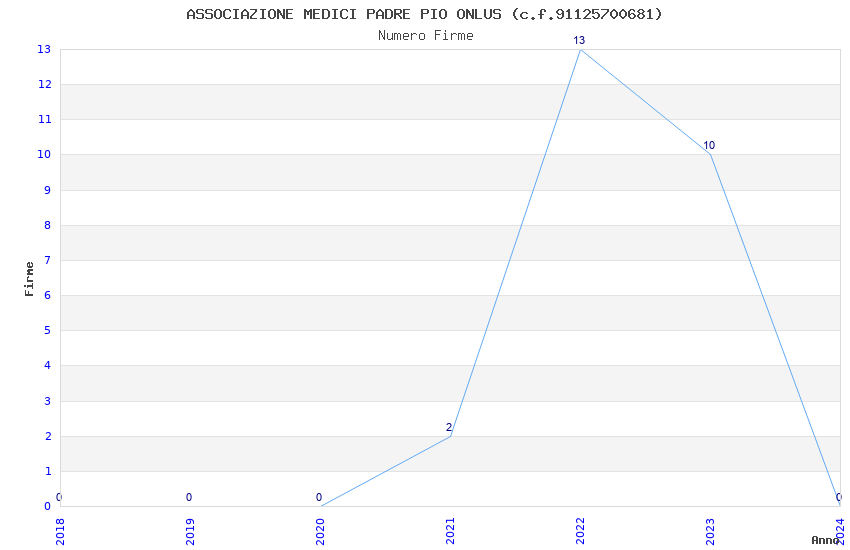Click the y-axis tick value 10
This screenshot has width=850, height=550.
(x=44, y=154)
